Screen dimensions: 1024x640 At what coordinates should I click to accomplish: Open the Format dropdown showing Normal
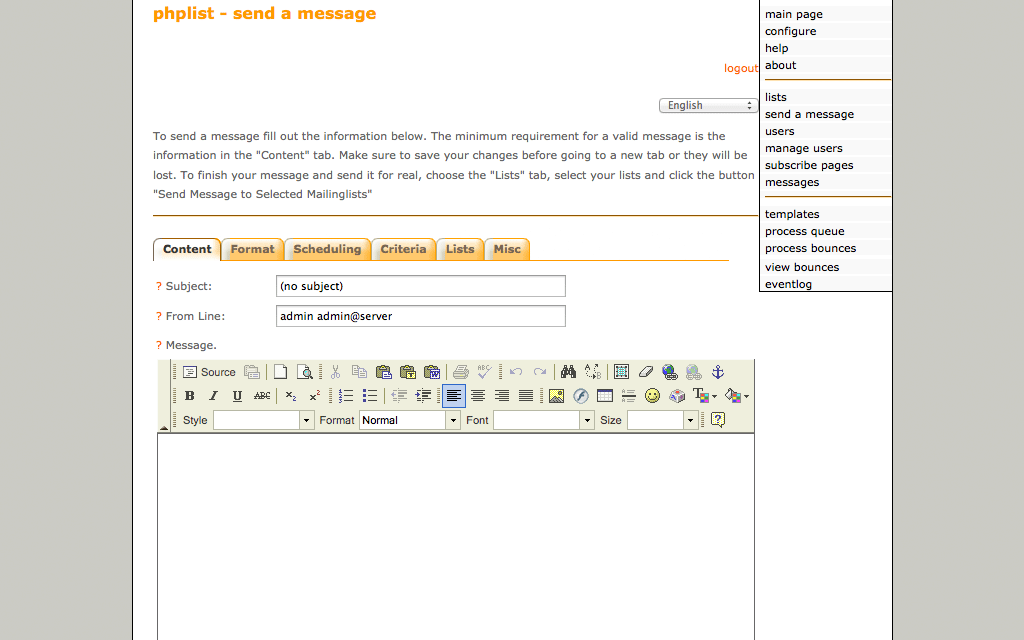click(x=410, y=421)
